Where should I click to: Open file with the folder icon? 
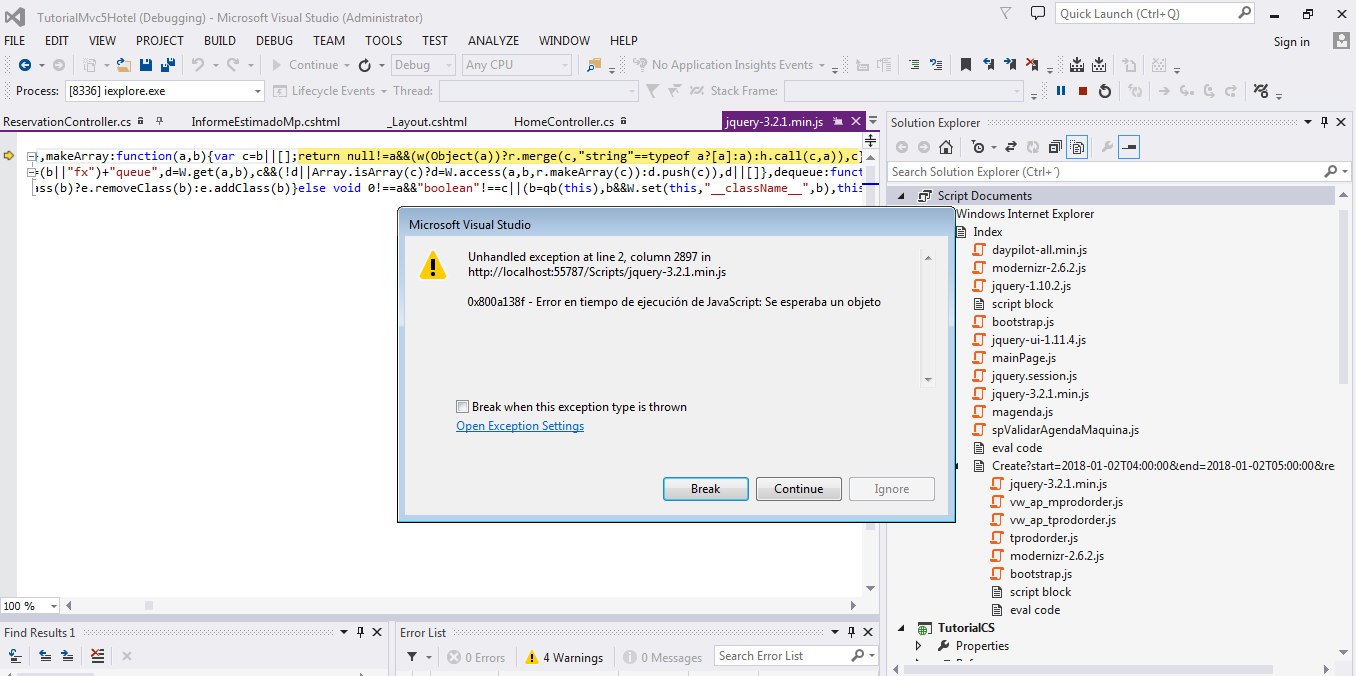(x=124, y=65)
